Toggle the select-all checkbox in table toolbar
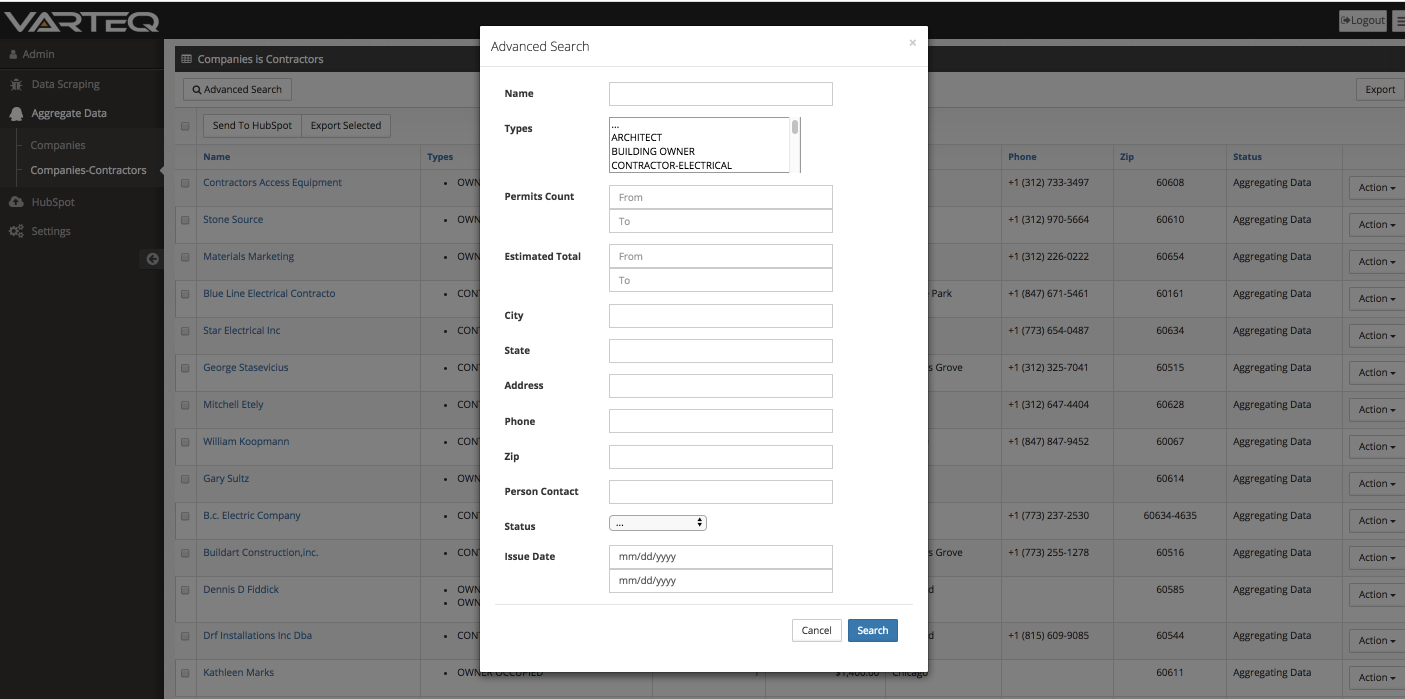 [x=185, y=126]
